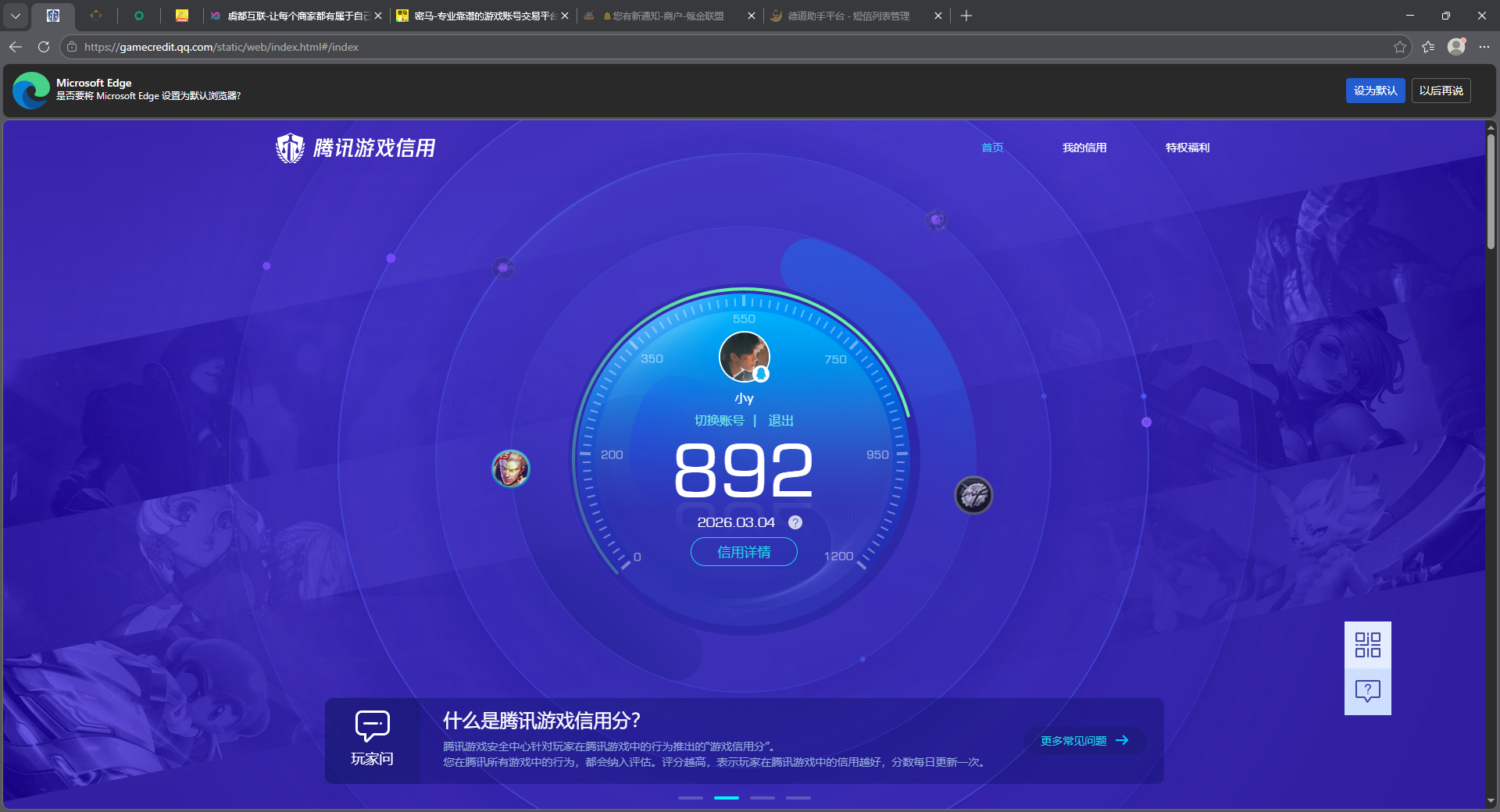Click the Honor of Kings hero avatar icon

[x=511, y=468]
